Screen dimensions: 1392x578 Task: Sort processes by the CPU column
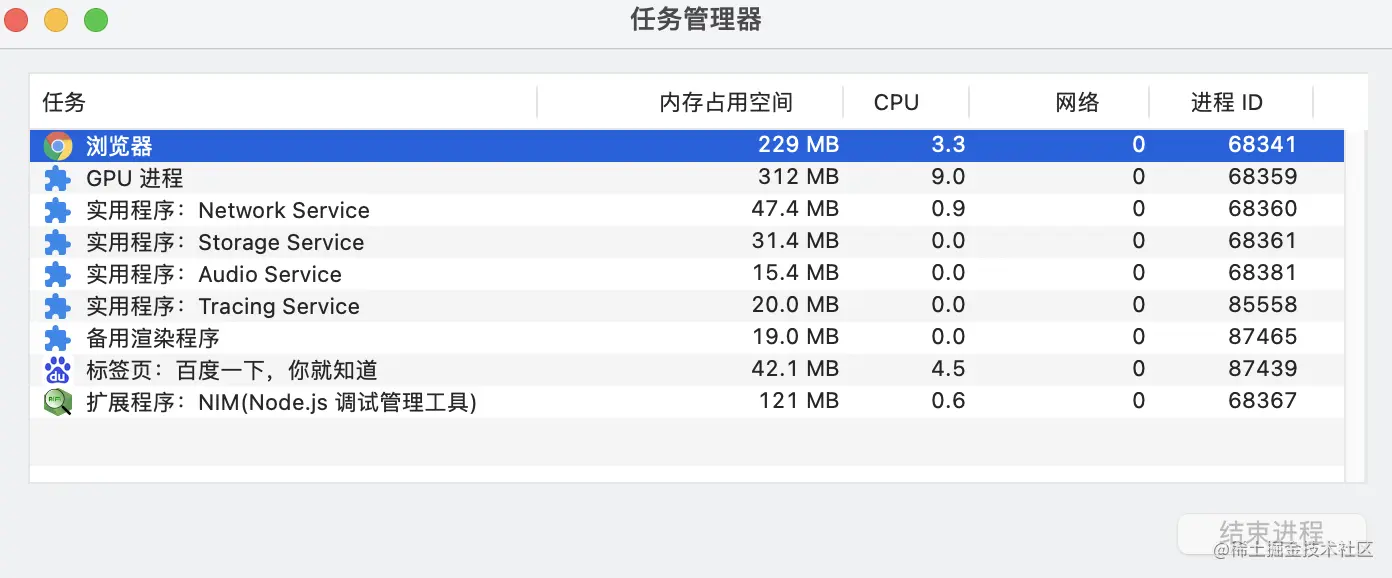coord(895,102)
